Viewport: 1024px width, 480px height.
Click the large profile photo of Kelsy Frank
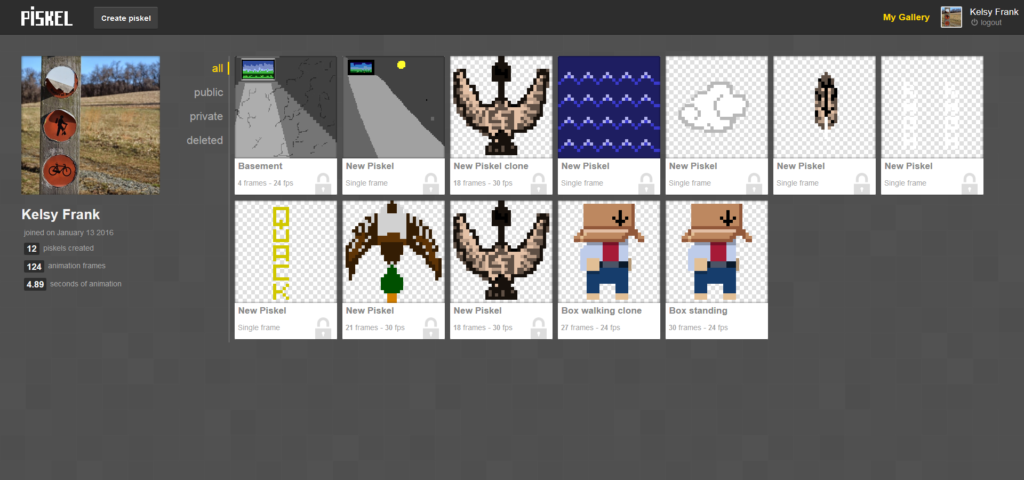click(x=90, y=125)
